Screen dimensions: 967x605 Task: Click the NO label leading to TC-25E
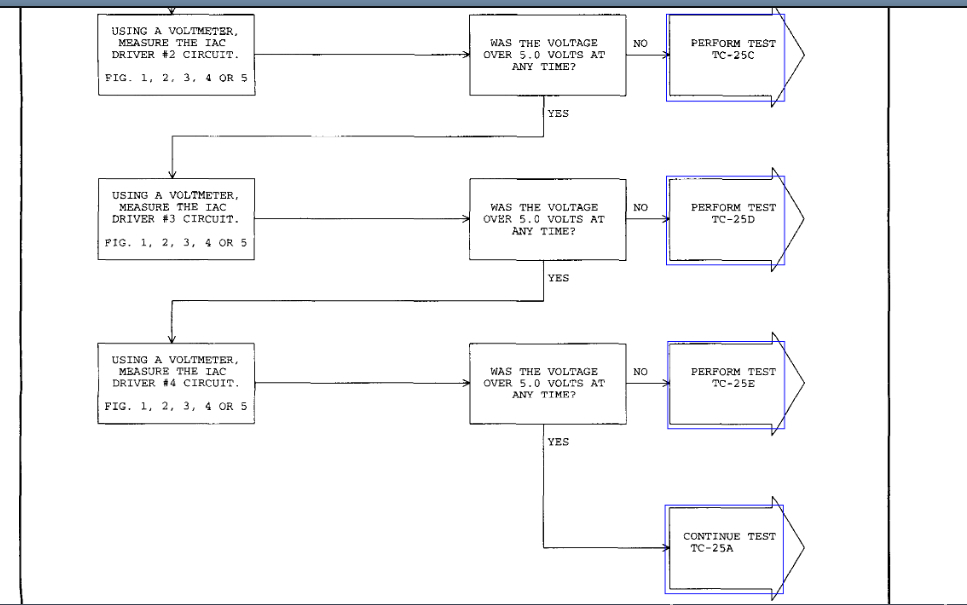click(640, 372)
